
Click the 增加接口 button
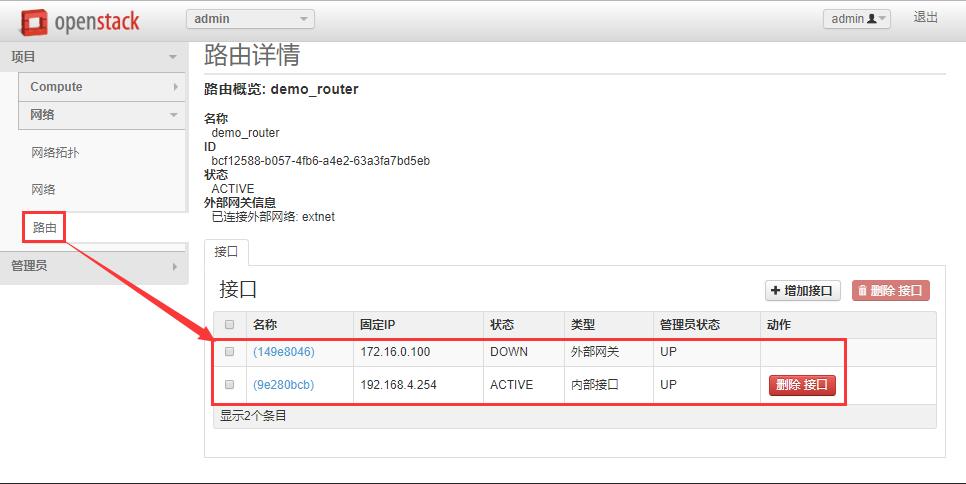pos(803,291)
